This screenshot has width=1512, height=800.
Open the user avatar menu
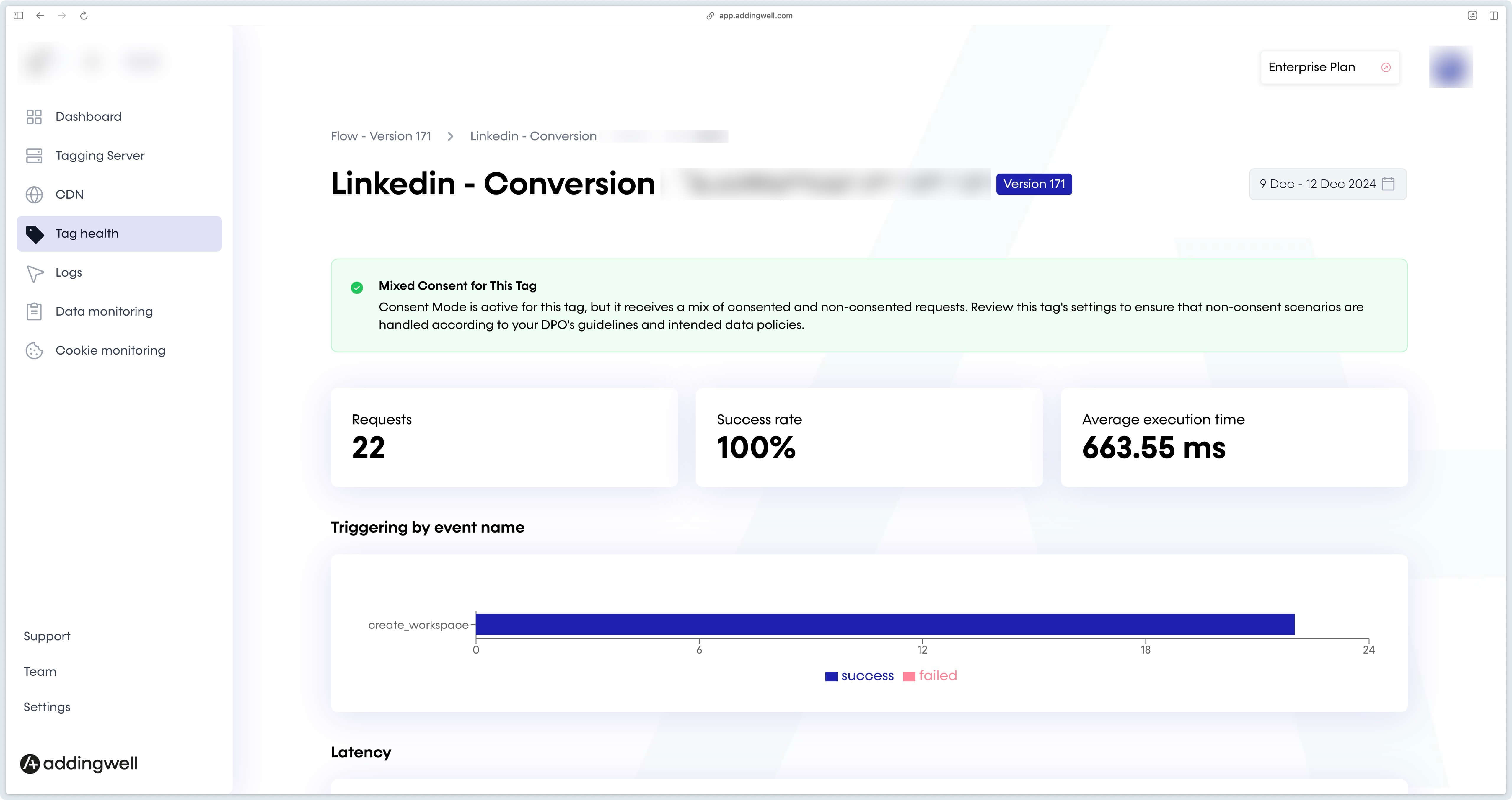(x=1451, y=67)
